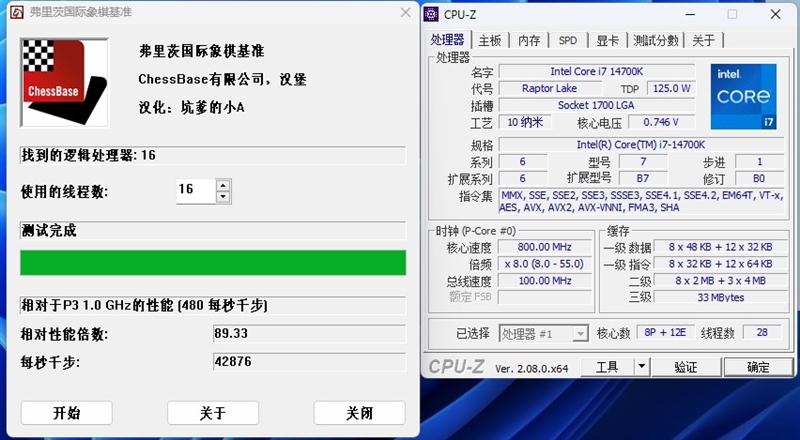This screenshot has height=440, width=800.
Task: Click the 10 纳米 process value
Action: pos(525,122)
